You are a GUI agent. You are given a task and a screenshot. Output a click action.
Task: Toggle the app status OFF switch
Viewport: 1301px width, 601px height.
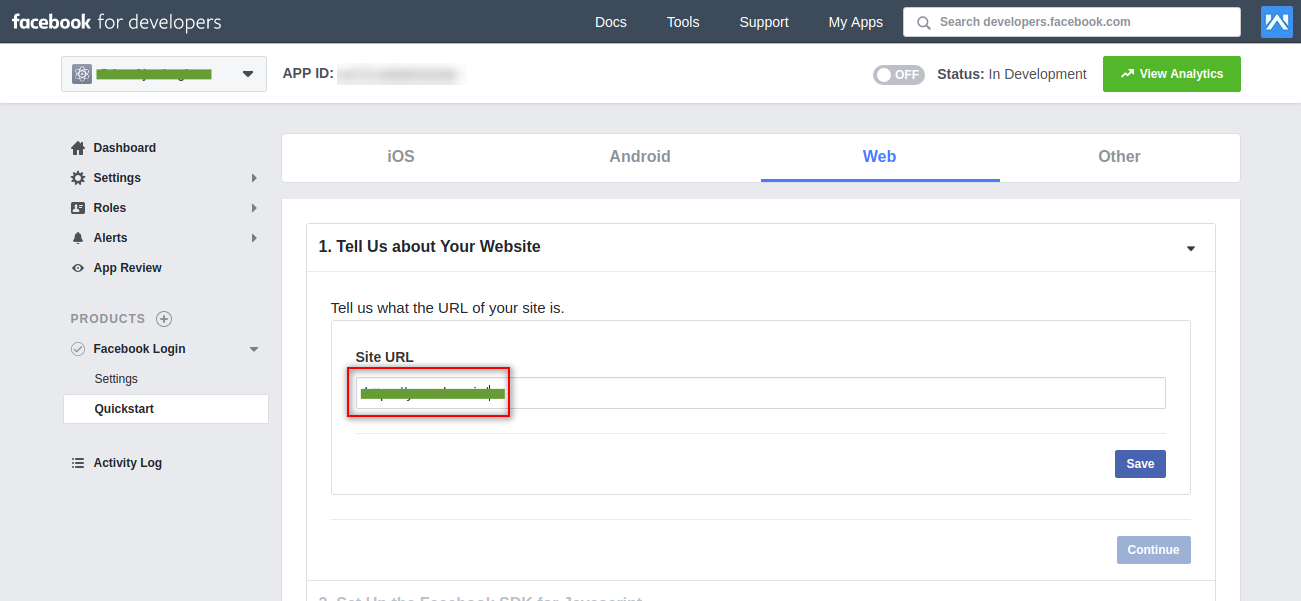899,74
